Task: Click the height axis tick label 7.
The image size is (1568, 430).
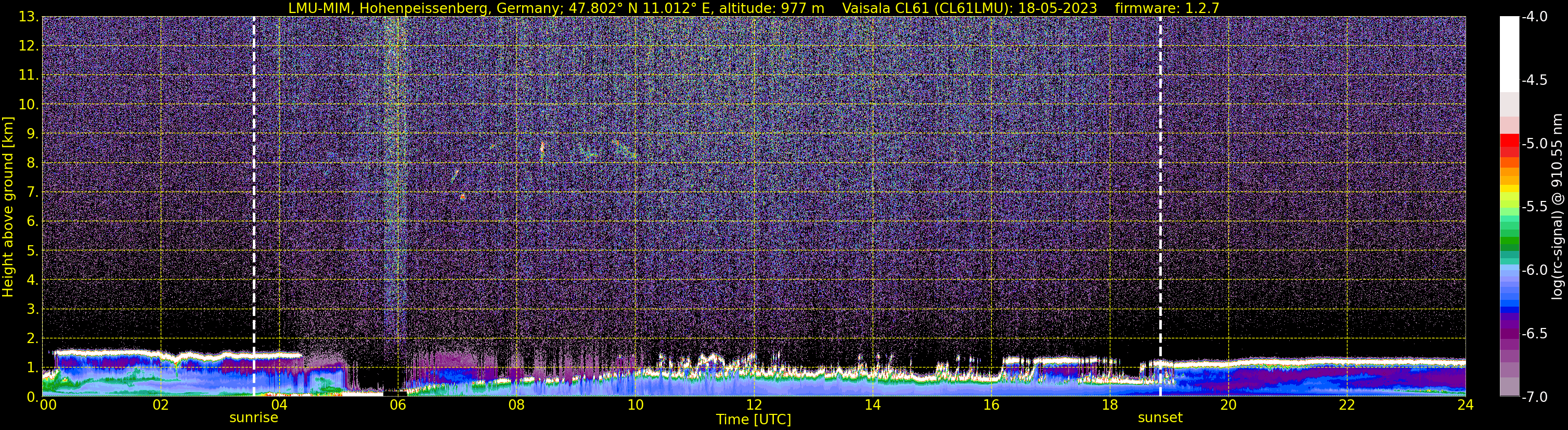Action: (x=32, y=193)
